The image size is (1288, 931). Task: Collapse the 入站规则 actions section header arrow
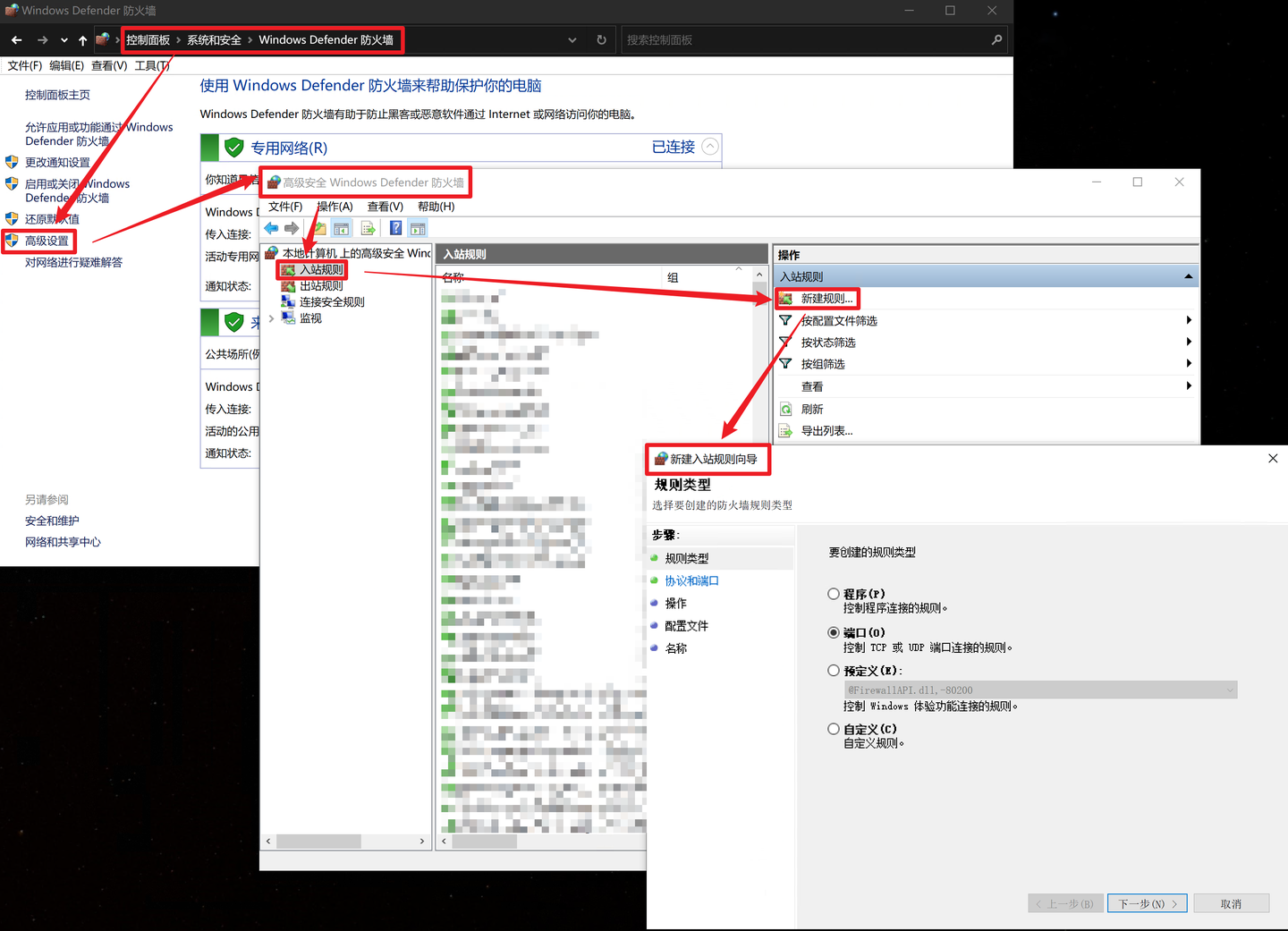pos(1188,277)
